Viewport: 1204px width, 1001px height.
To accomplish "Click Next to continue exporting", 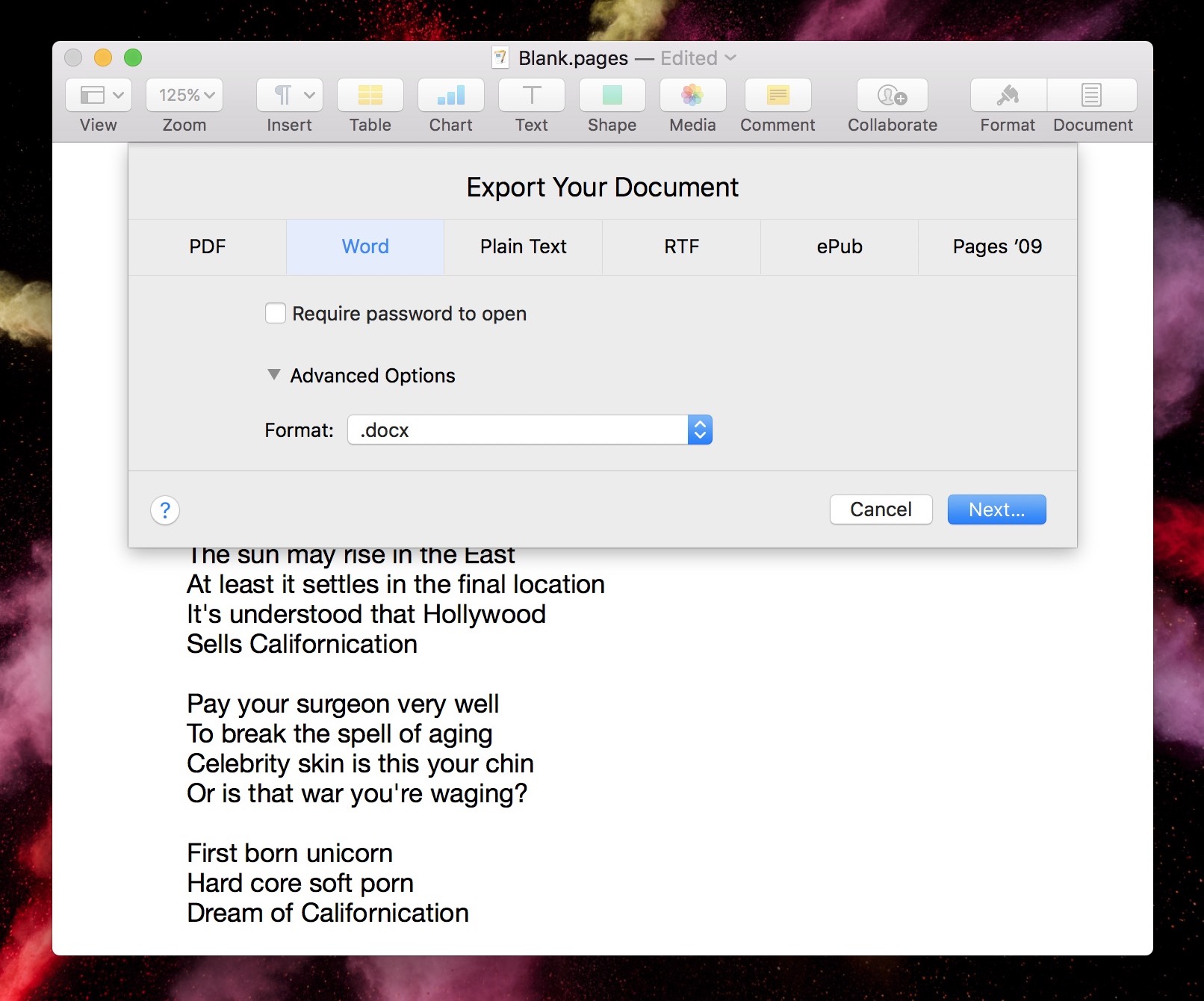I will tap(997, 509).
